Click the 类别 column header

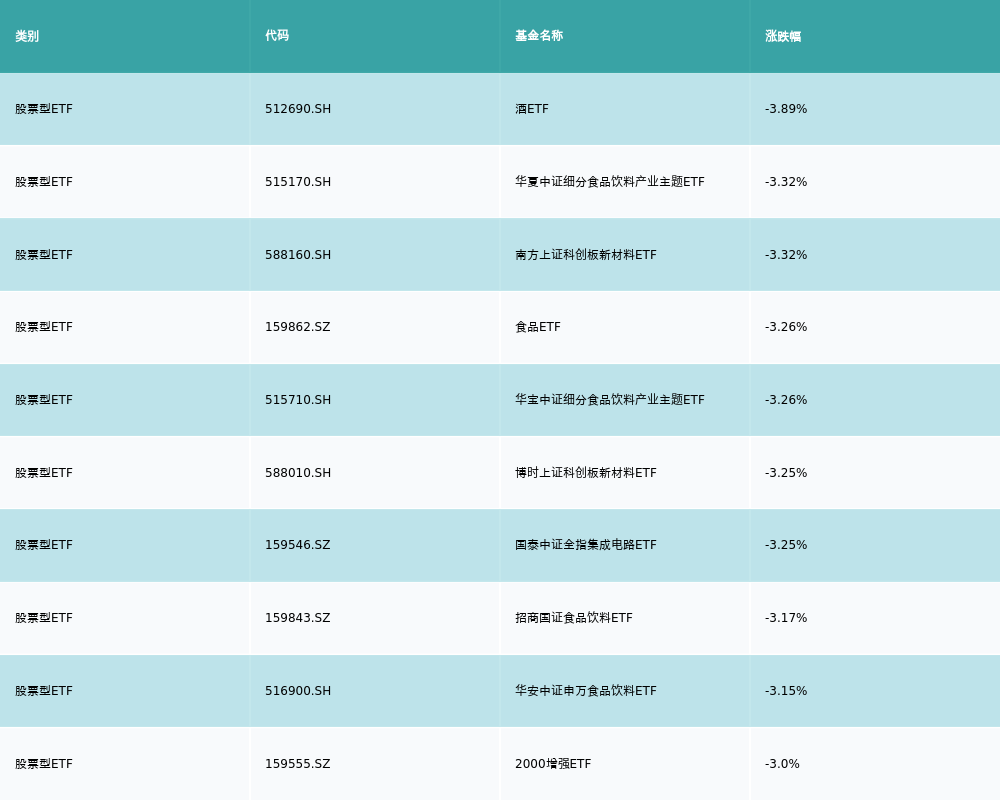pyautogui.click(x=27, y=36)
